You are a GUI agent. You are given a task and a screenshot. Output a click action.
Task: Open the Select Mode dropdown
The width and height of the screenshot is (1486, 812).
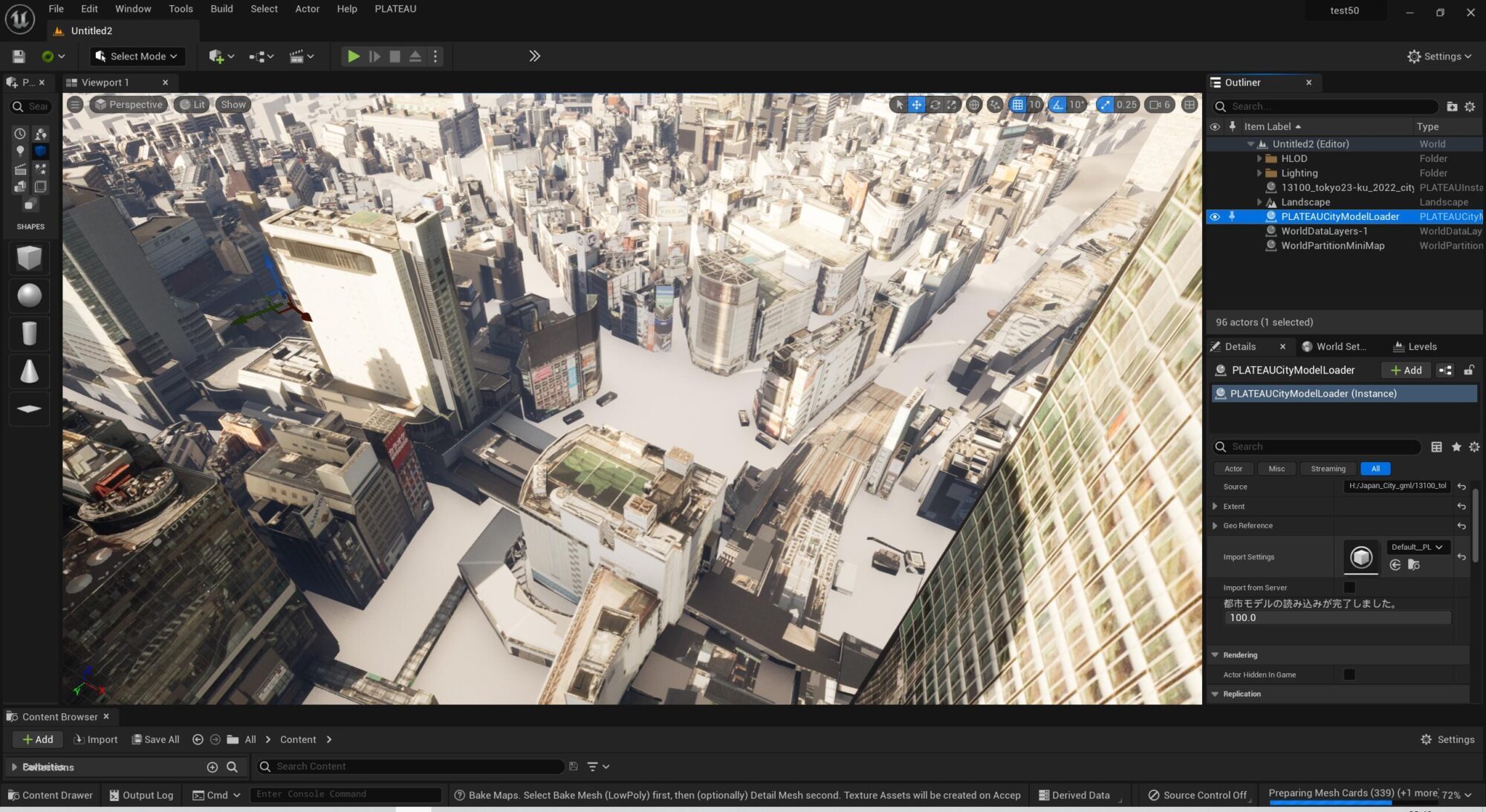[137, 56]
